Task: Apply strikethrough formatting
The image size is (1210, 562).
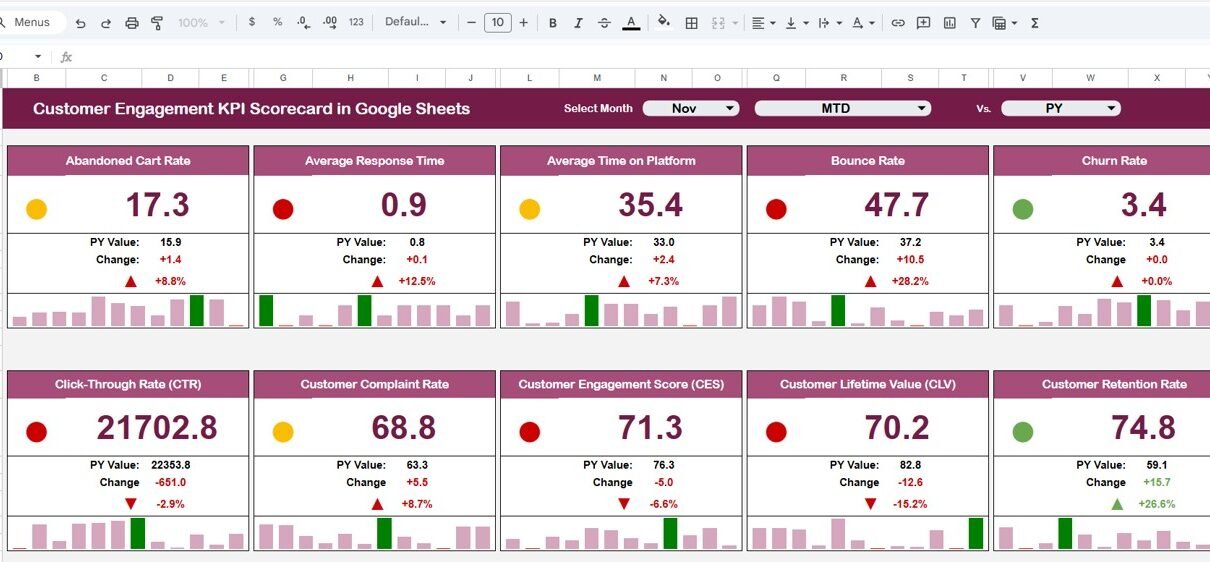Action: point(604,23)
